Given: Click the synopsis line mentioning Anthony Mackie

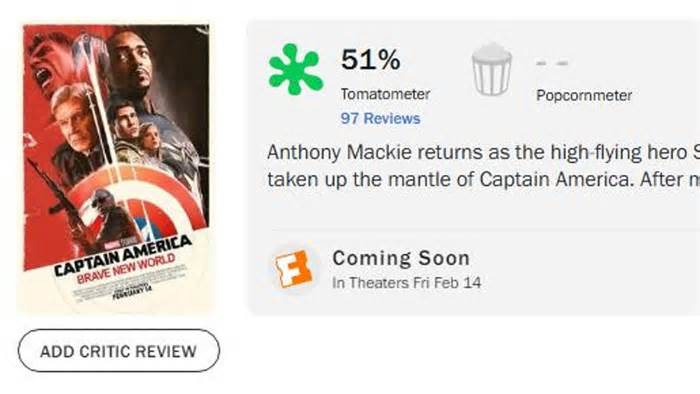Looking at the screenshot, I should [483, 153].
